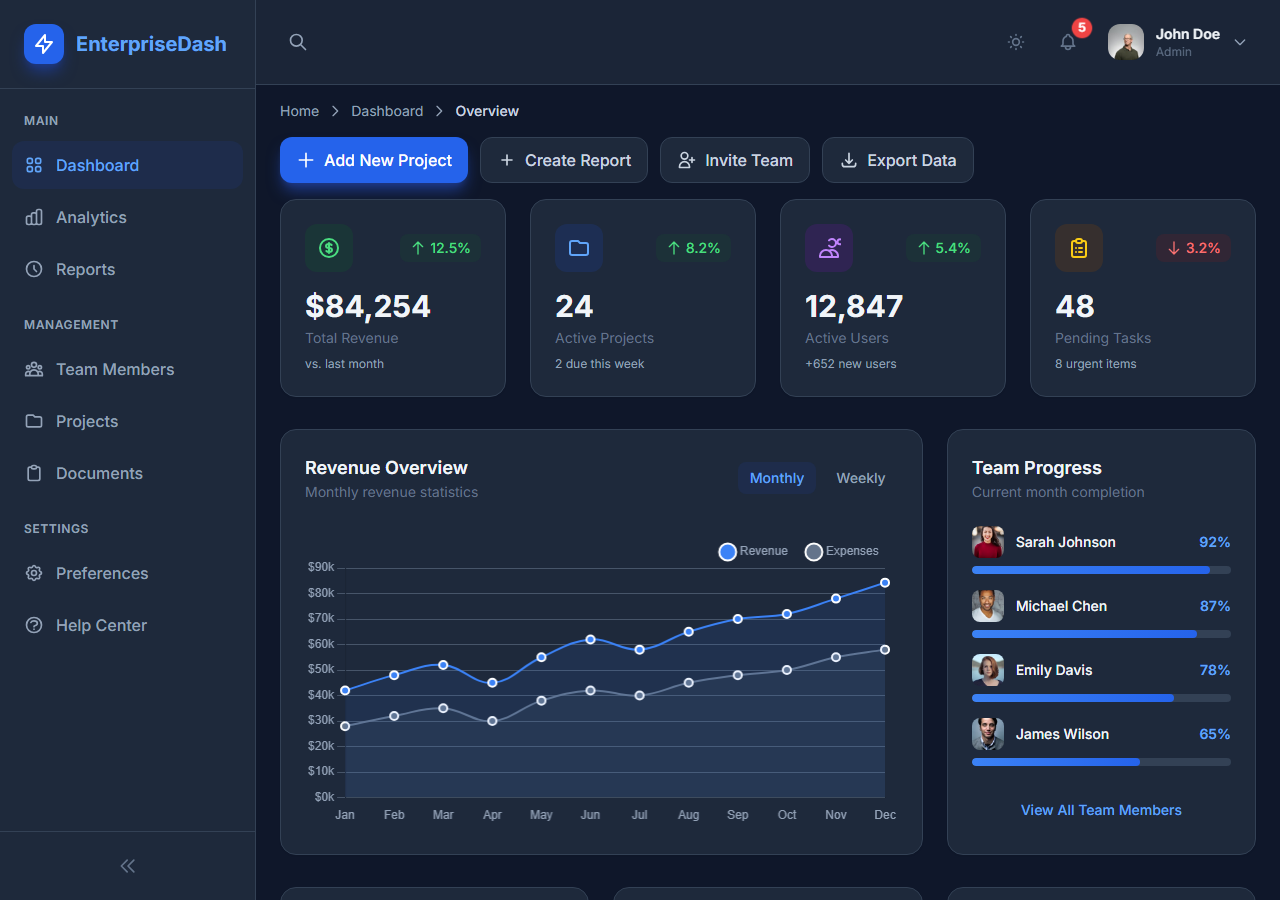Click the yellow clipboard Pending Tasks icon
Image resolution: width=1280 pixels, height=900 pixels.
pyautogui.click(x=1079, y=248)
